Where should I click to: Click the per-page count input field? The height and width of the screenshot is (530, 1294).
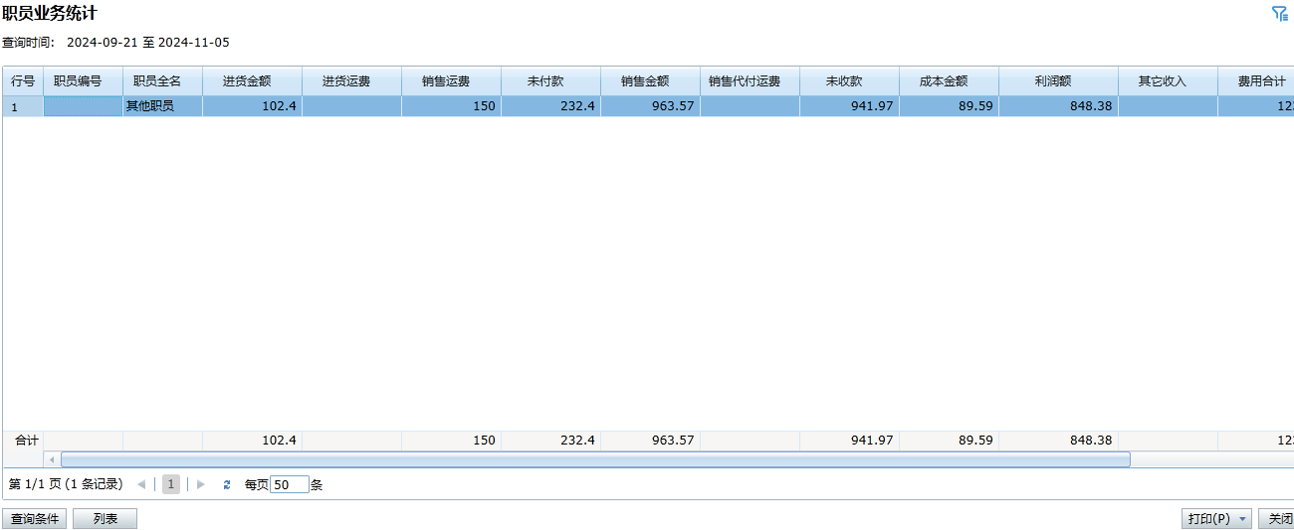click(289, 485)
